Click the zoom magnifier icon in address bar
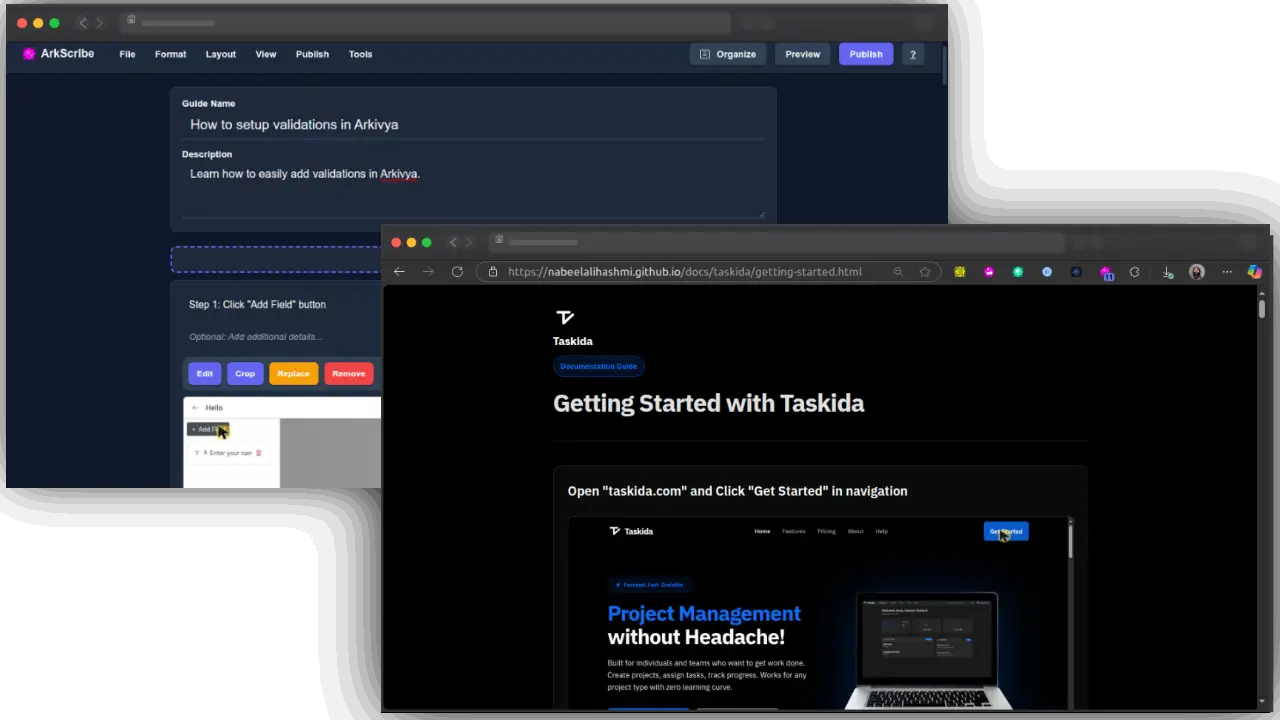 tap(898, 272)
